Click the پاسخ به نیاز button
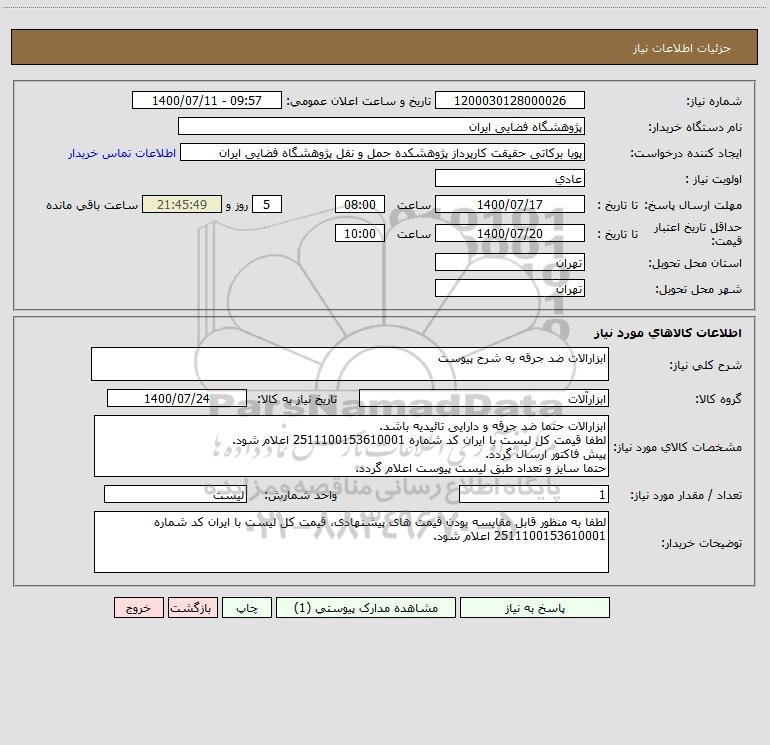 (535, 607)
